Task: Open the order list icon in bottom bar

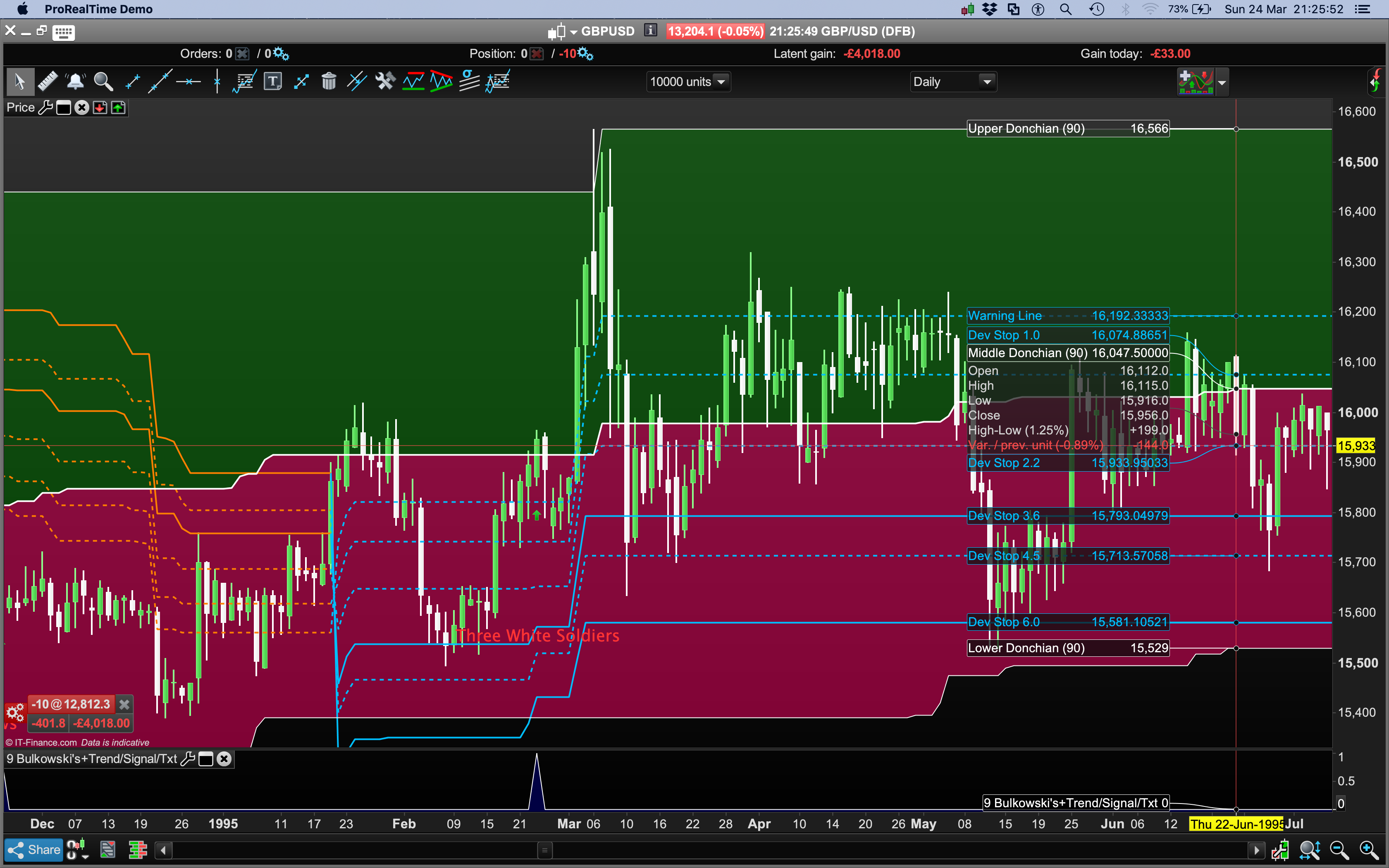Action: (107, 850)
